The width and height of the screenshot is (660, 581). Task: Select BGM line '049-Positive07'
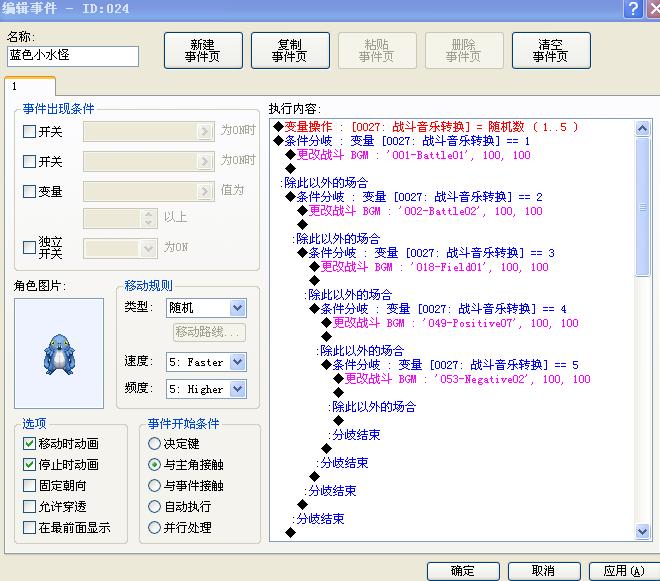point(450,323)
